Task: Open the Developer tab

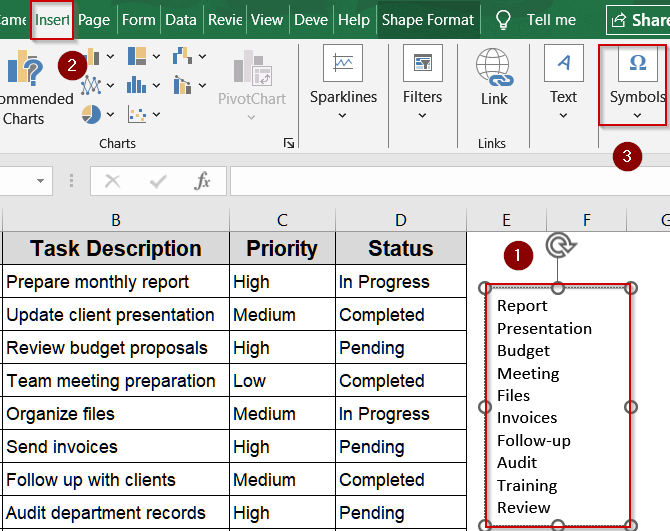Action: (311, 20)
